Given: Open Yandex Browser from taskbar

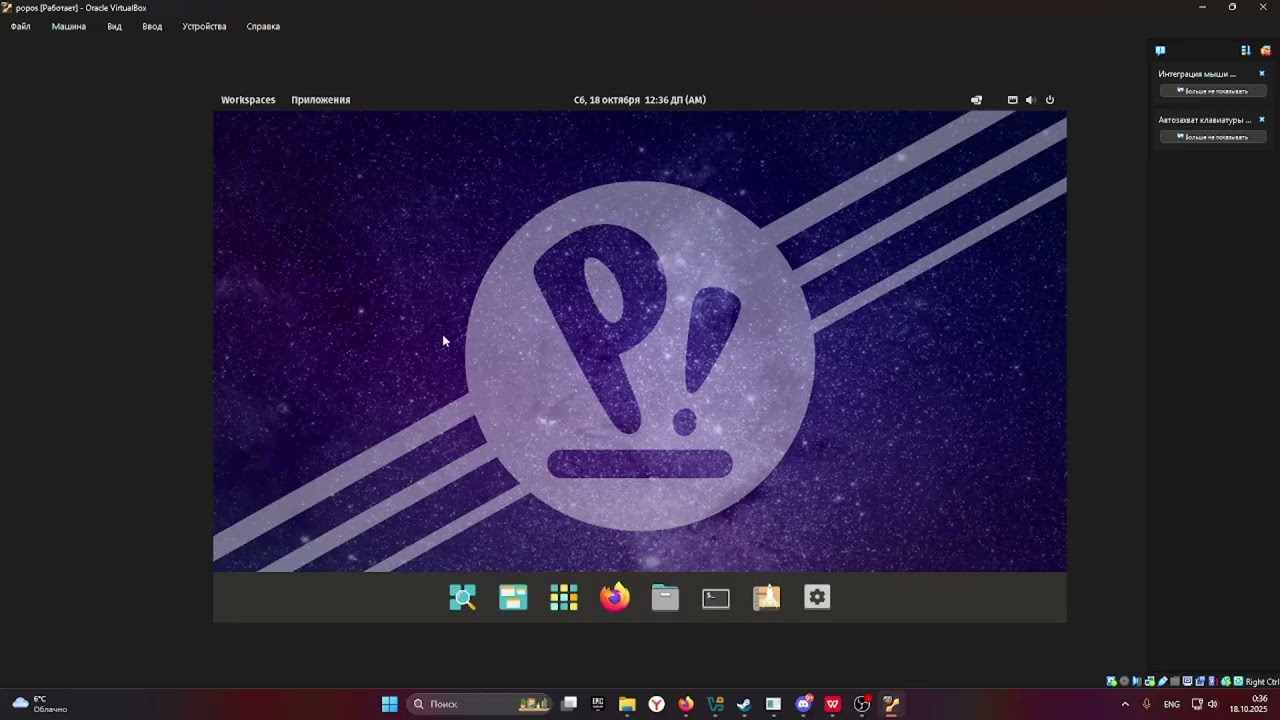Looking at the screenshot, I should click(x=657, y=704).
